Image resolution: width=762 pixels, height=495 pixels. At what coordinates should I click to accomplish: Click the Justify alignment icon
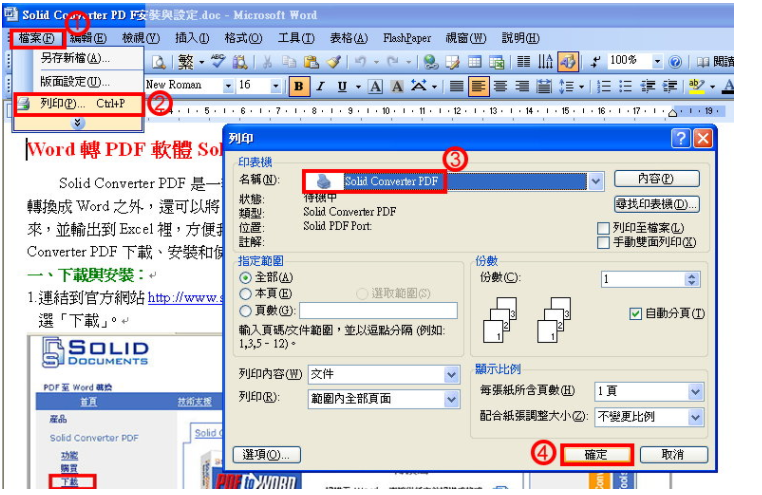tap(456, 86)
